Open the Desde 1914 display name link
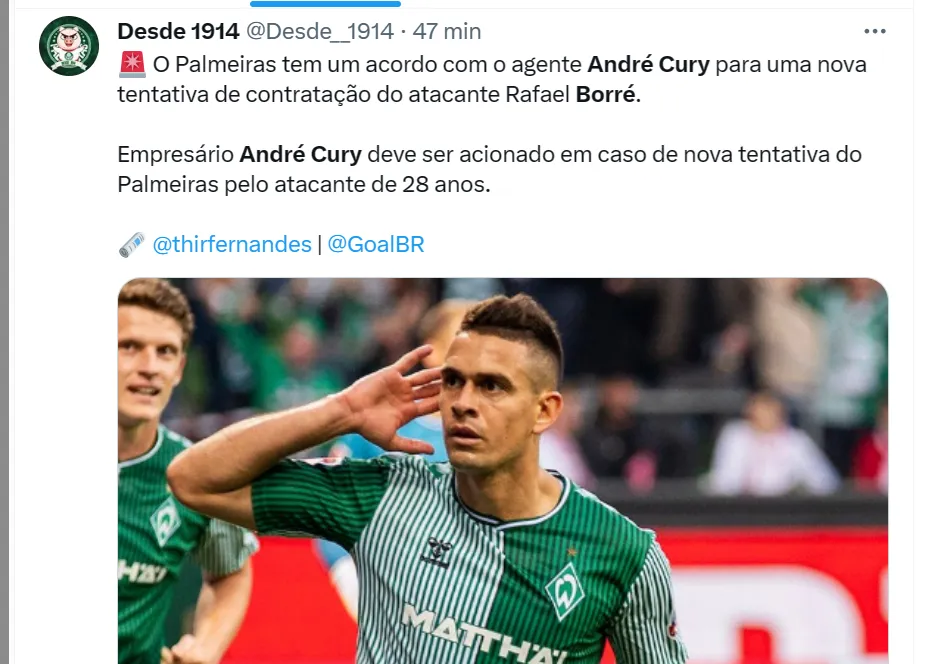The height and width of the screenshot is (664, 945). click(x=178, y=31)
